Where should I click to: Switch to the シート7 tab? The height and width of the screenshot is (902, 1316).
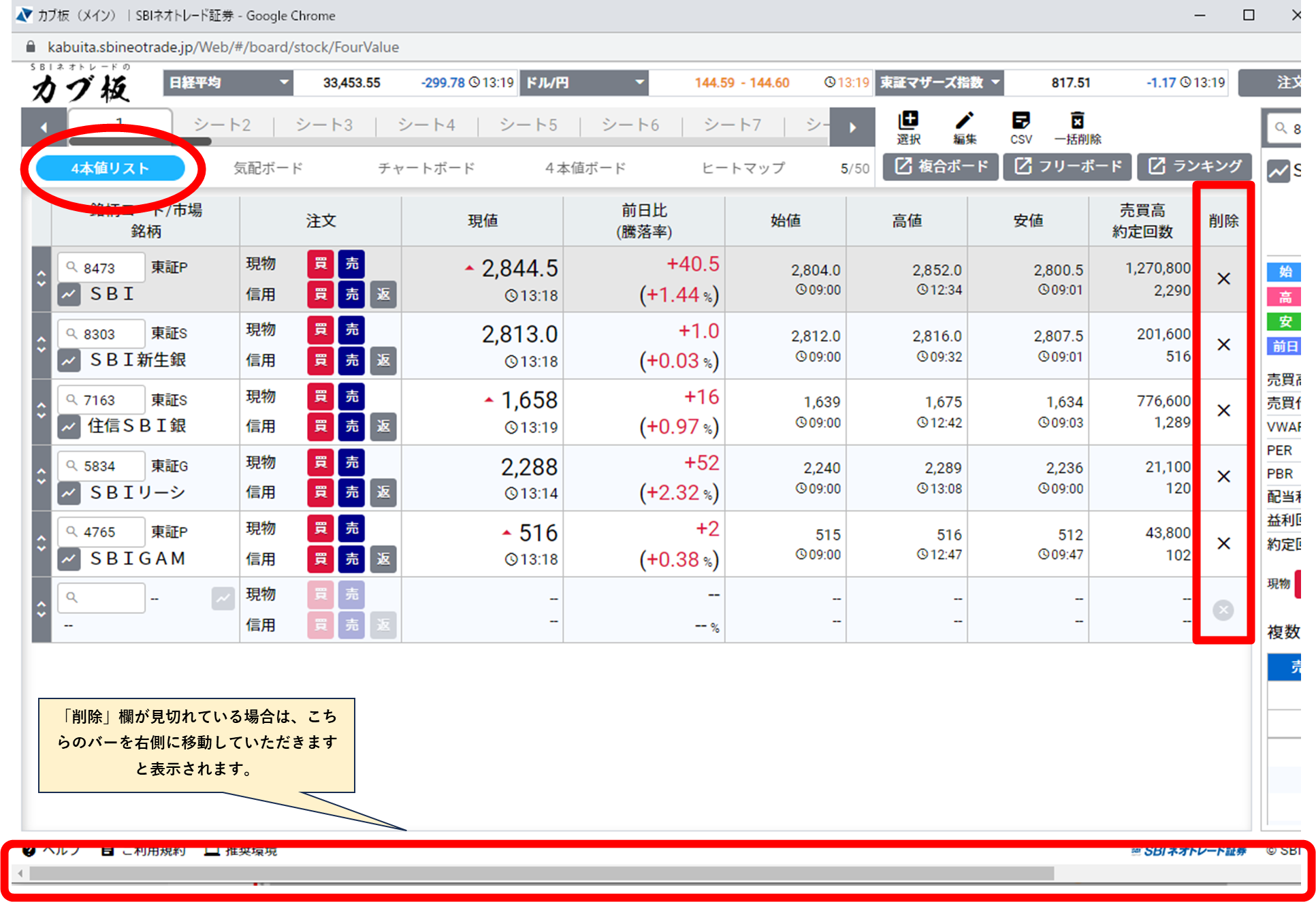coord(733,125)
